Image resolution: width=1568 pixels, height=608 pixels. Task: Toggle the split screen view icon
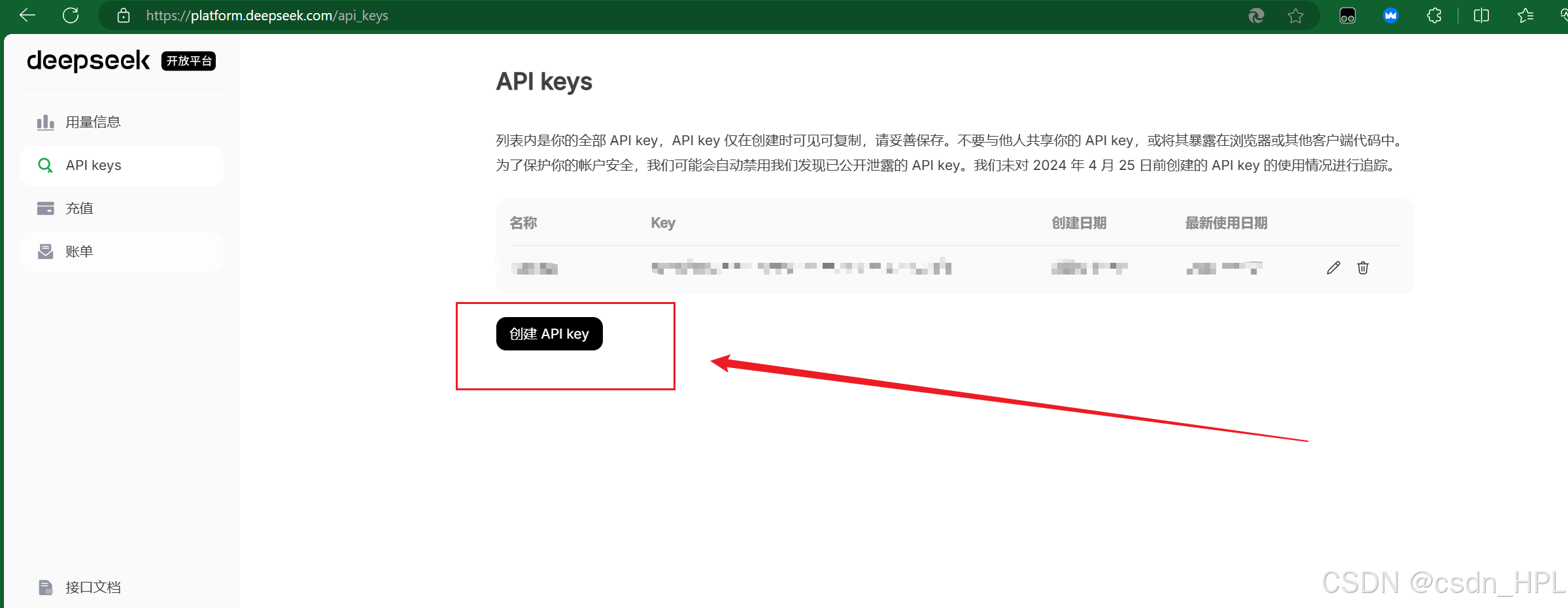(x=1482, y=16)
